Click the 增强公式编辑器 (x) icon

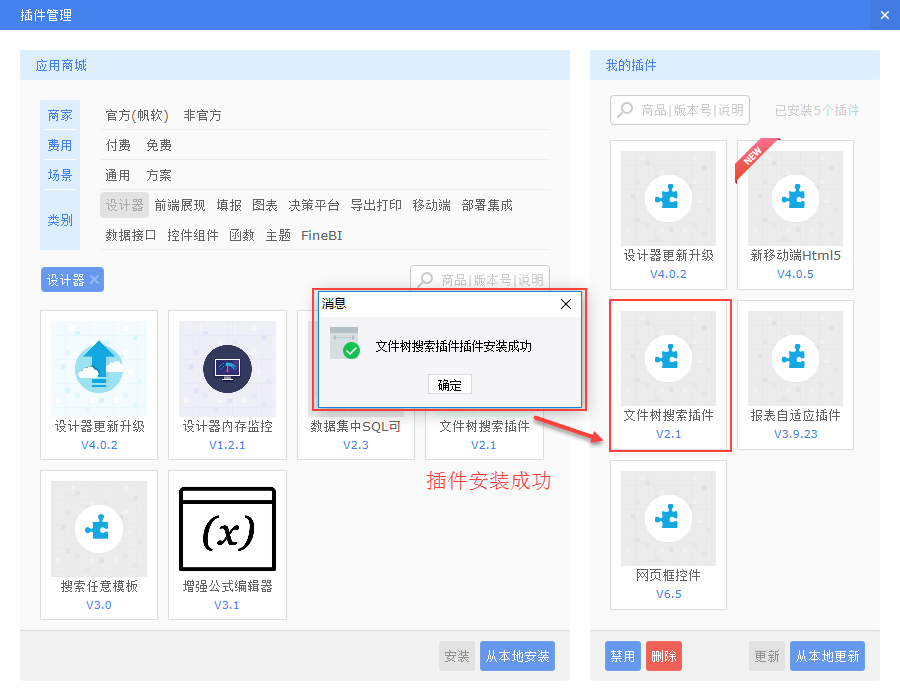click(x=227, y=528)
